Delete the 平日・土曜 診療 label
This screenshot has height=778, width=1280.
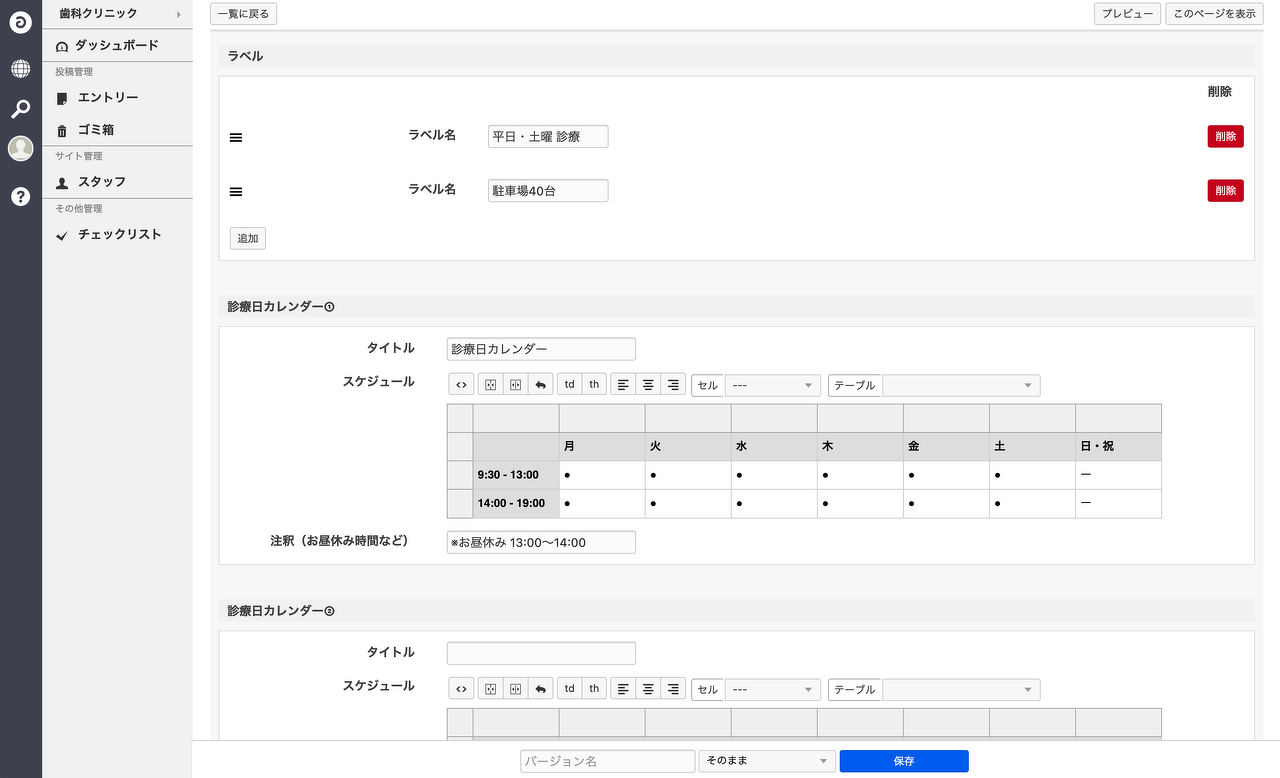(x=1225, y=137)
